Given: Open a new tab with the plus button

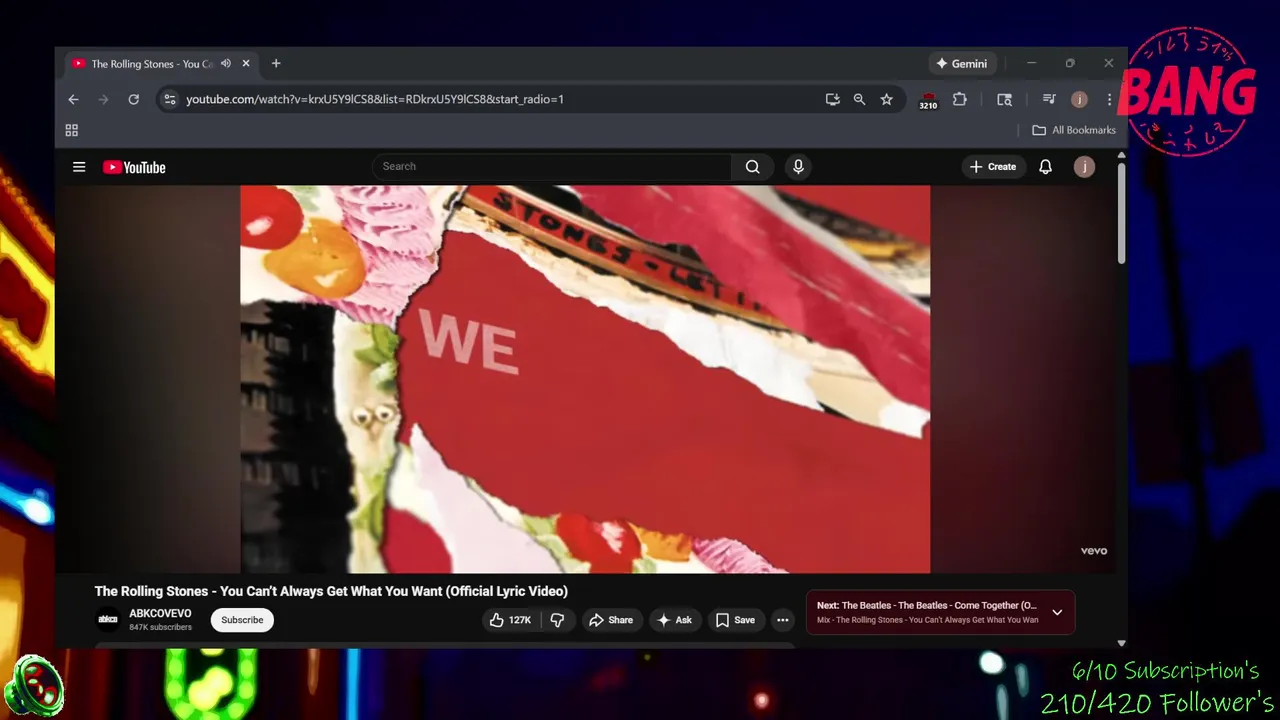Looking at the screenshot, I should click(x=276, y=63).
